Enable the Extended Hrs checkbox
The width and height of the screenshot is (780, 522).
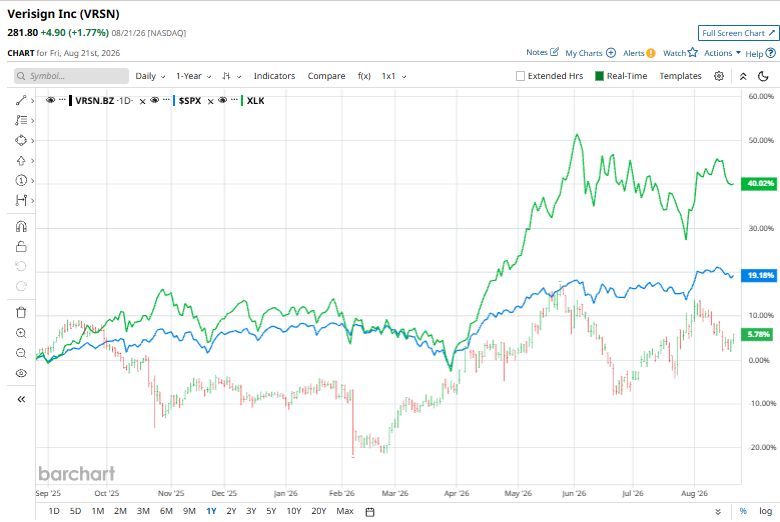click(520, 76)
